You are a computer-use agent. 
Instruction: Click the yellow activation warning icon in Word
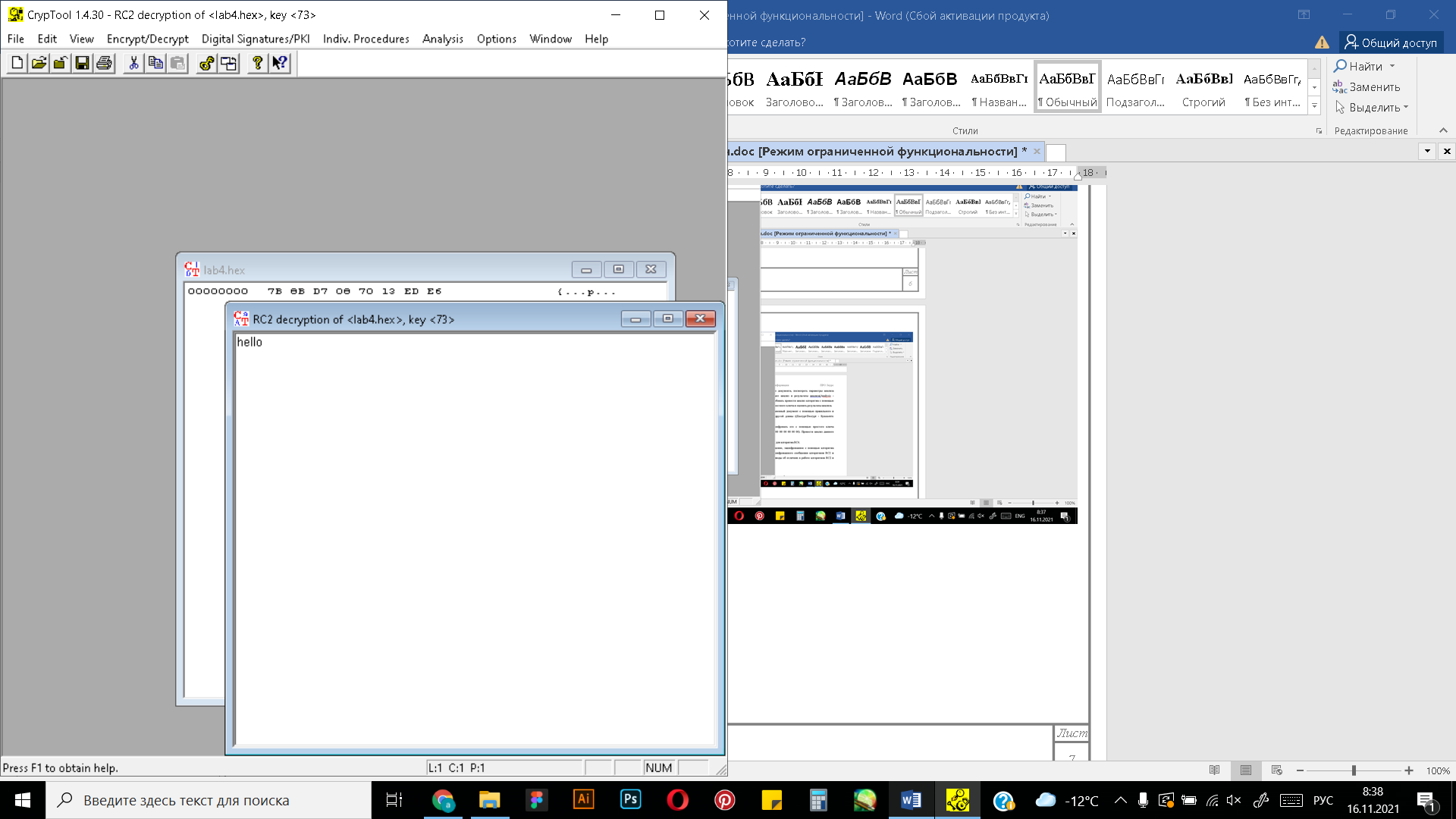click(x=1322, y=42)
